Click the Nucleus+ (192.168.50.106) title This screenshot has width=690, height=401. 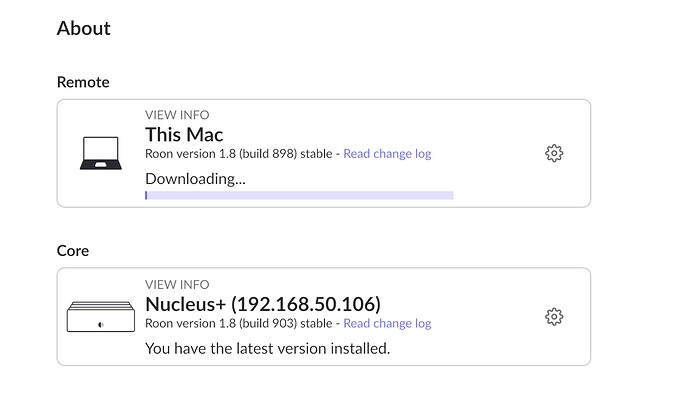point(263,304)
